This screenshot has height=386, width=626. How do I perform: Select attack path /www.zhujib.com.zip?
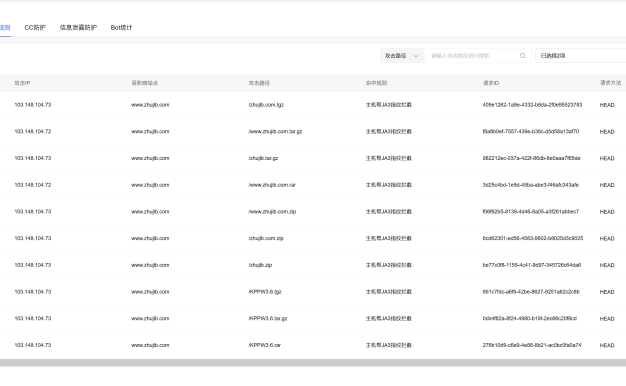tap(272, 212)
